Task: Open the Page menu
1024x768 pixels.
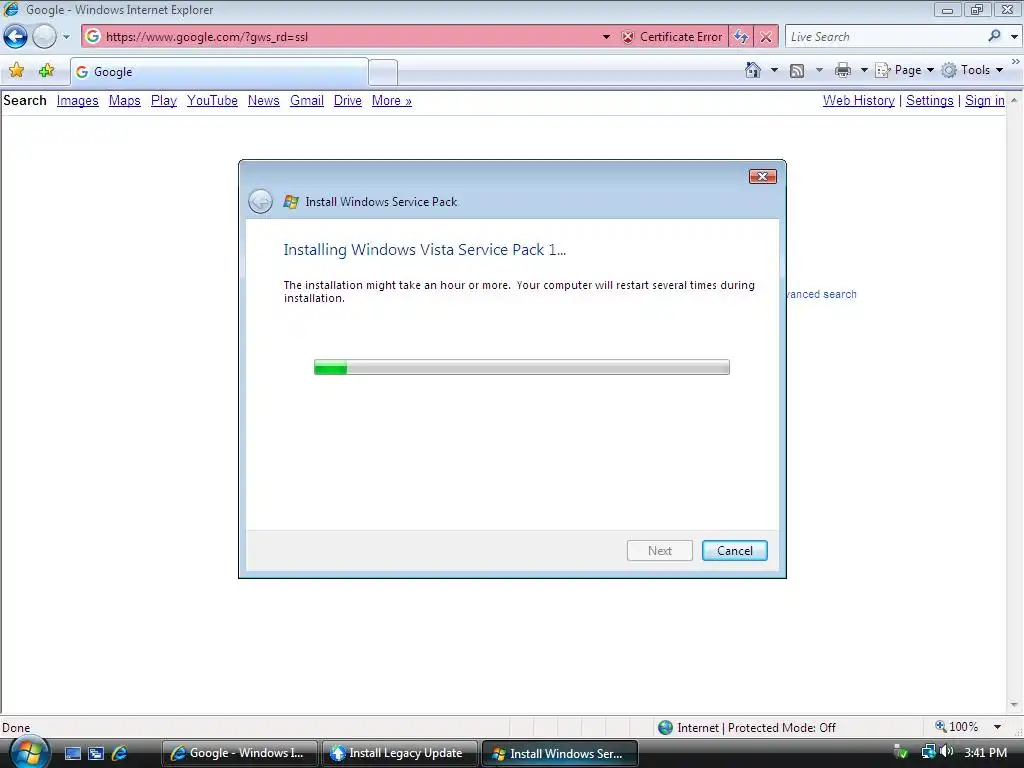Action: coord(904,70)
